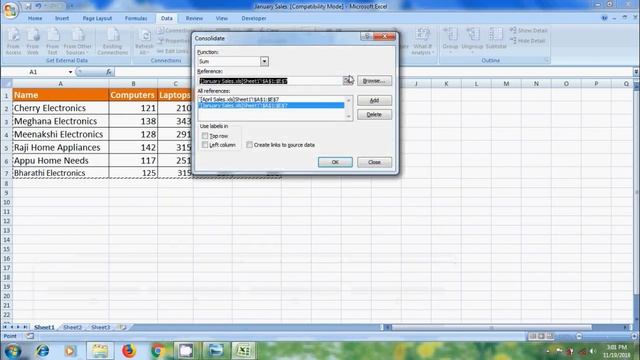This screenshot has height=360, width=640.
Task: Open the Home ribbon tab
Action: [35, 18]
